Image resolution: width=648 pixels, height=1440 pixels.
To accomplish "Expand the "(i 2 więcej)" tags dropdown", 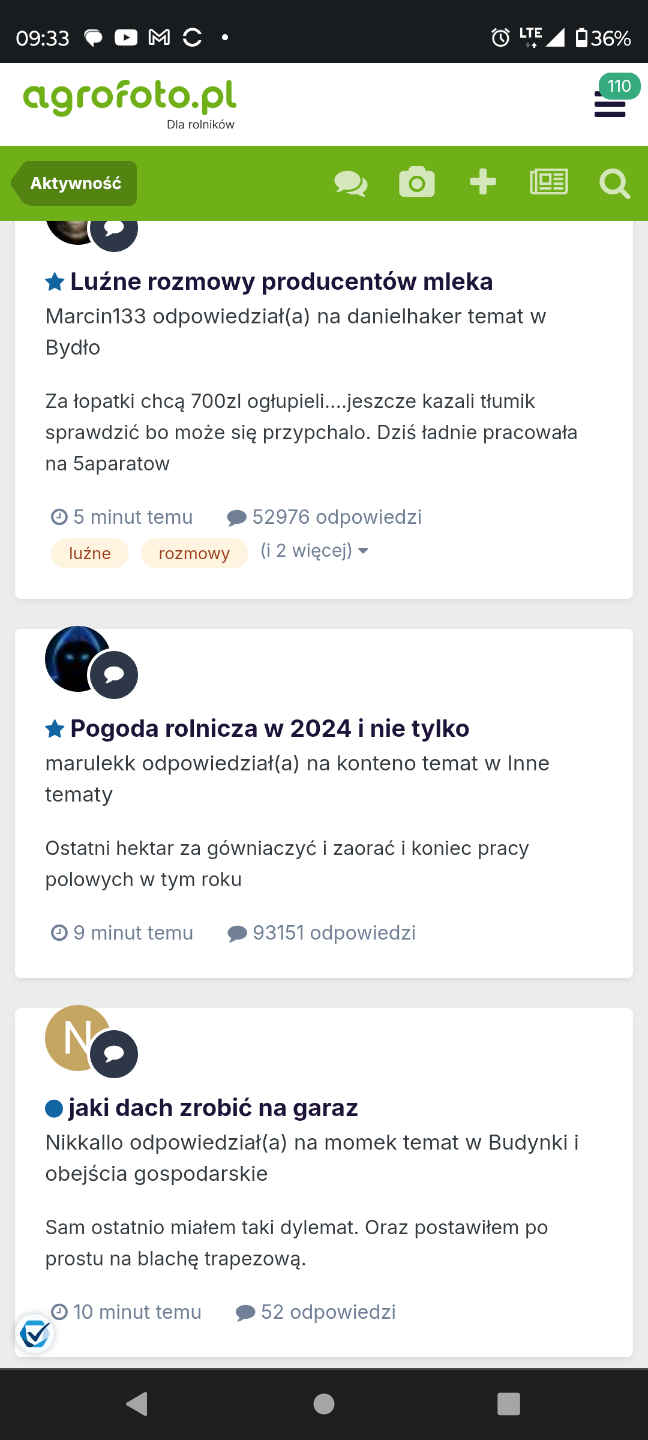I will [314, 551].
